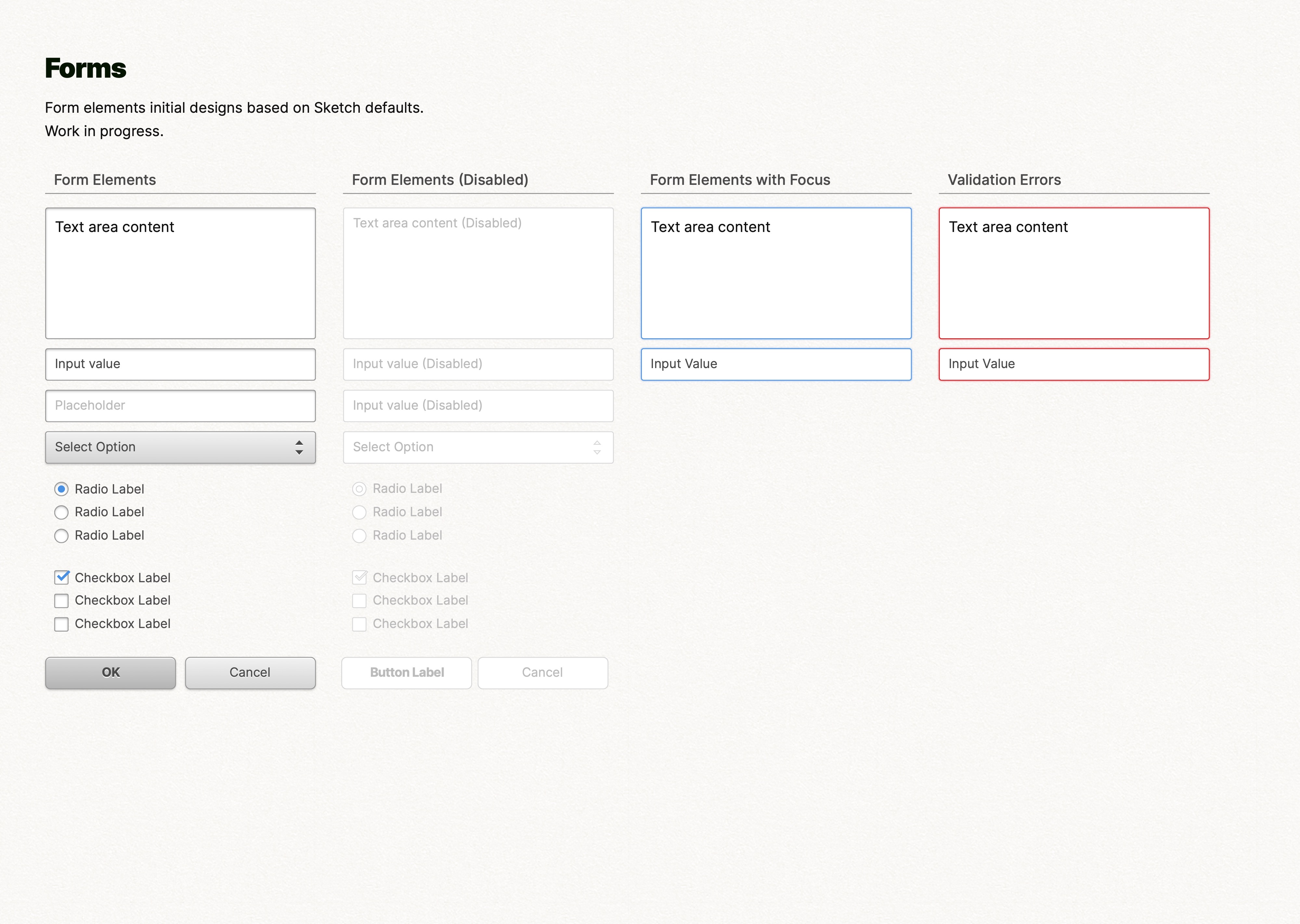Click the OK button in Form Elements
Screen dimensions: 1300x924
(x=110, y=671)
